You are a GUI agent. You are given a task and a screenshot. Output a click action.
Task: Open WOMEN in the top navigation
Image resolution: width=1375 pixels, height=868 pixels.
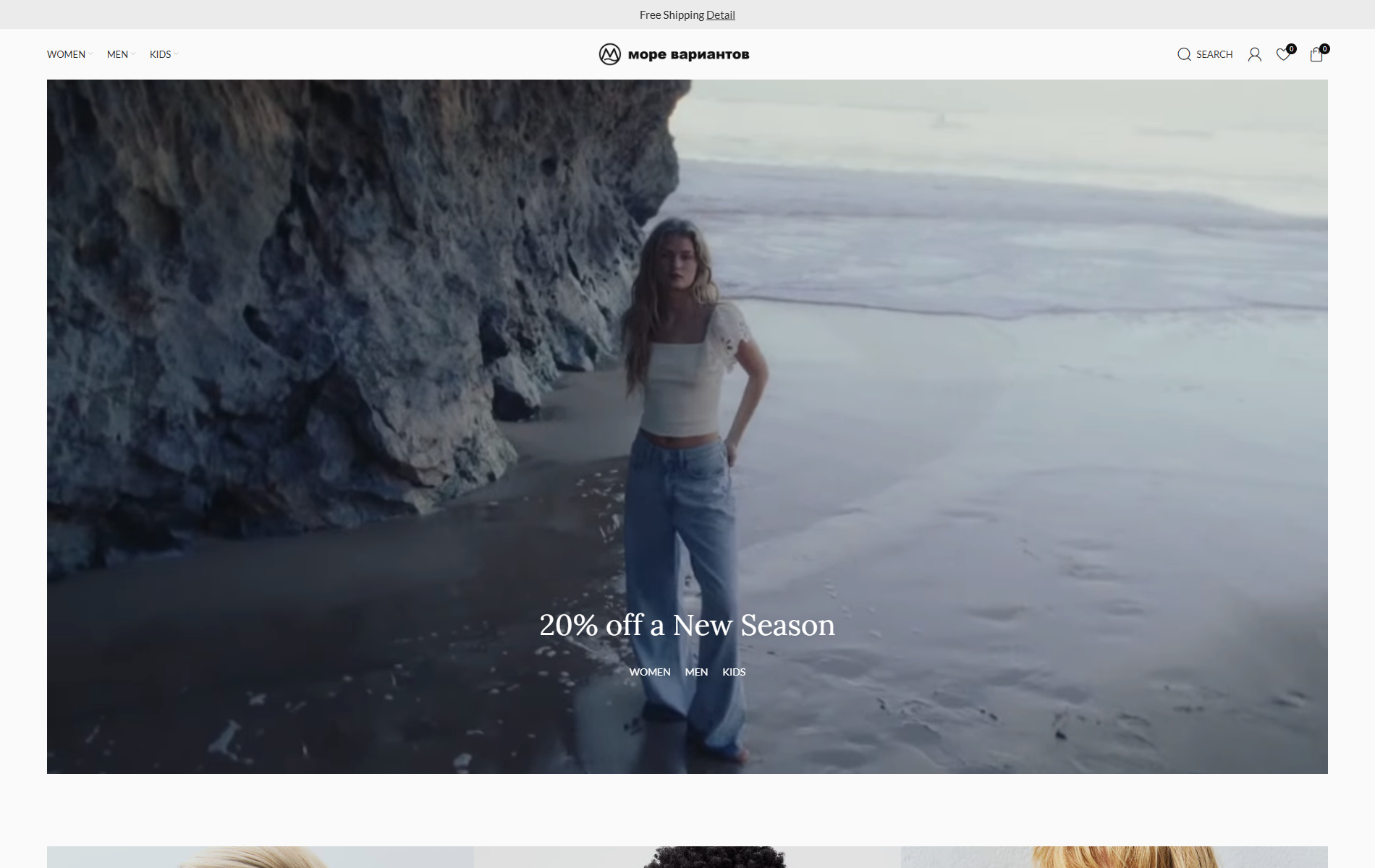coord(66,54)
